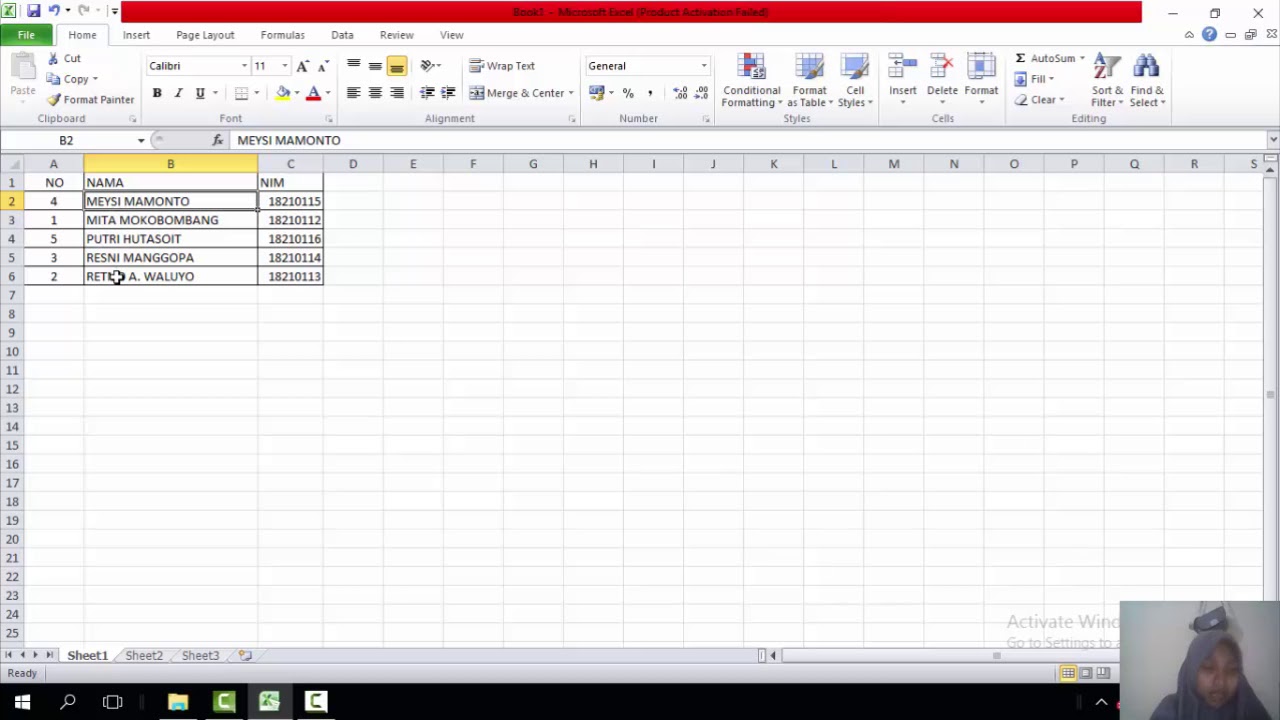Open the Font name dropdown
Screen dimensions: 1280x720
coord(244,66)
